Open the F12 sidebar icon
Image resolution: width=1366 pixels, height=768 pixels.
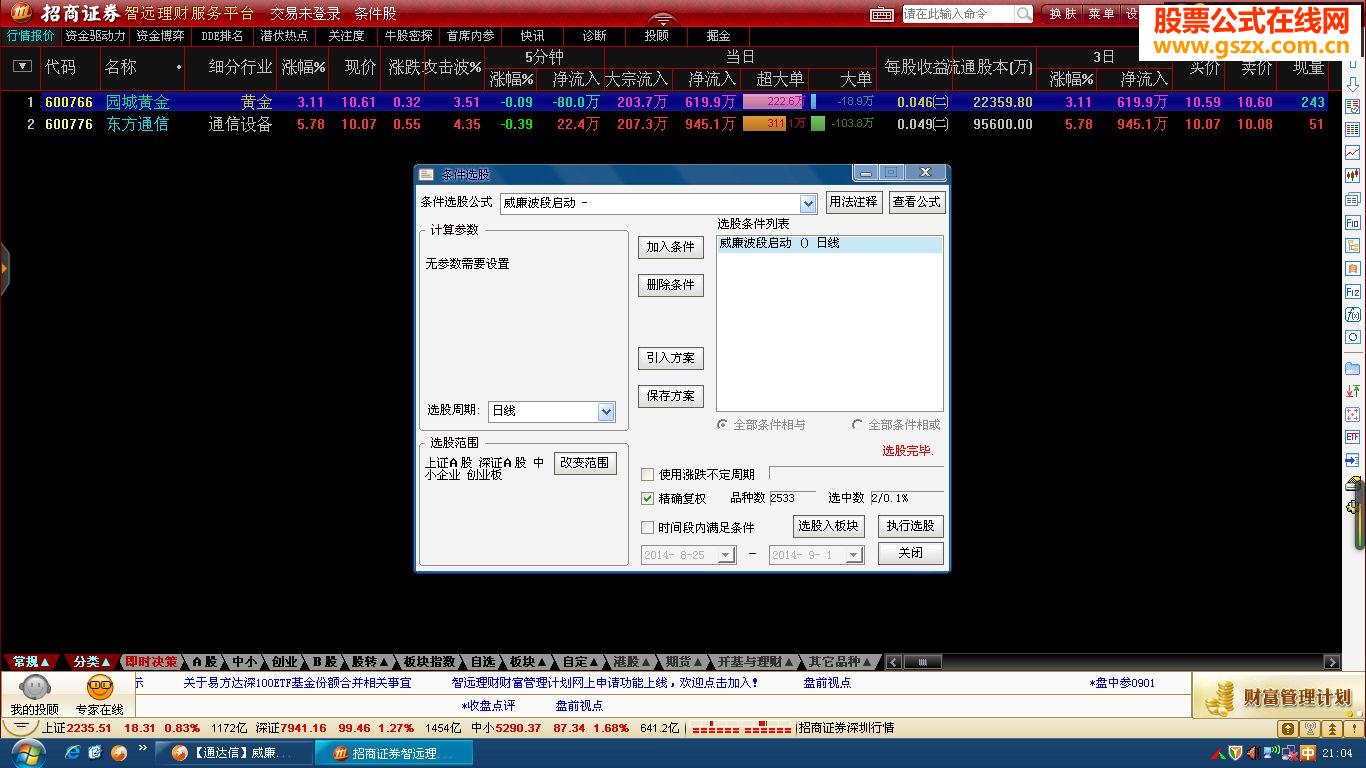(1353, 292)
